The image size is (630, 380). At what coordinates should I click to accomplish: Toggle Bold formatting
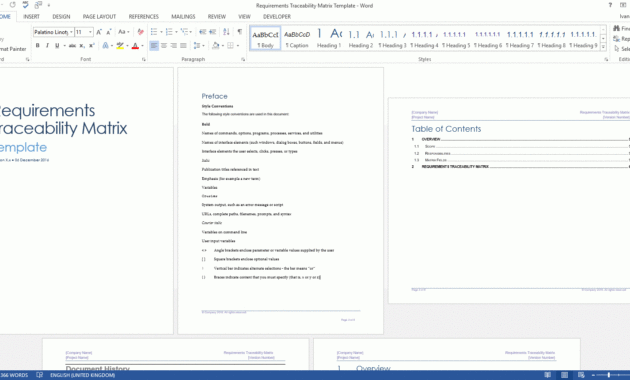click(x=37, y=45)
